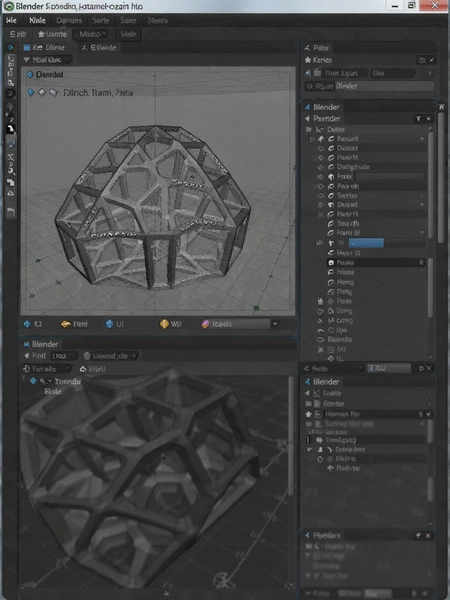The height and width of the screenshot is (600, 450).
Task: Click the star 'Karles' header in right top panel
Action: pos(318,60)
